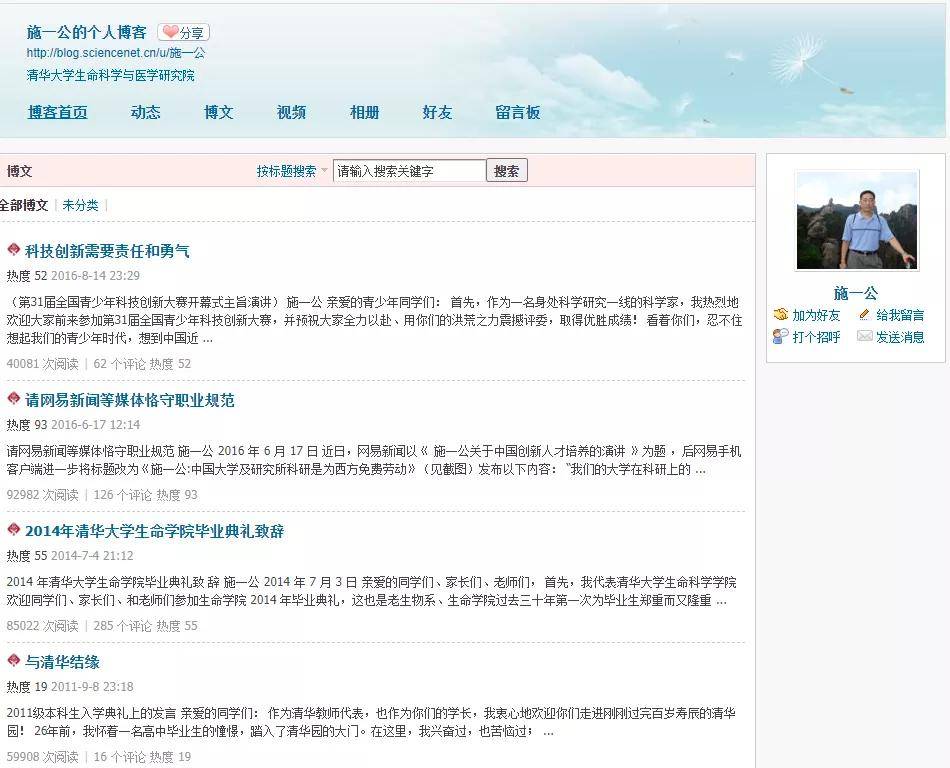Click the red icon beside 2014年清华大学生命学院毕业典礼致辞
950x768 pixels.
(13, 529)
